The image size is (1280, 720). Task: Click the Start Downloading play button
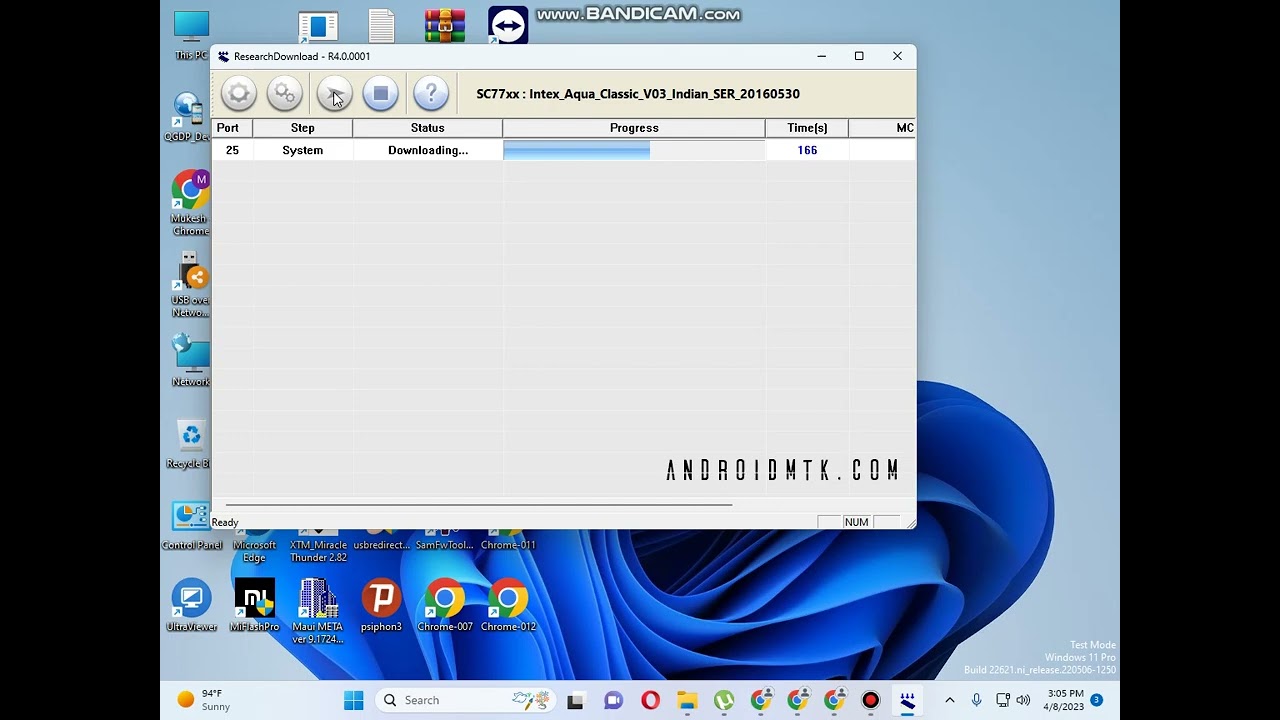click(x=334, y=94)
